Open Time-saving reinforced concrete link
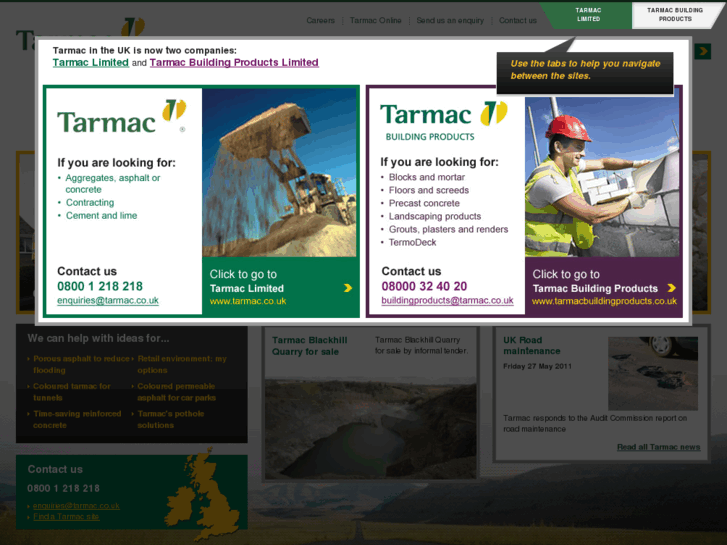 click(x=77, y=419)
